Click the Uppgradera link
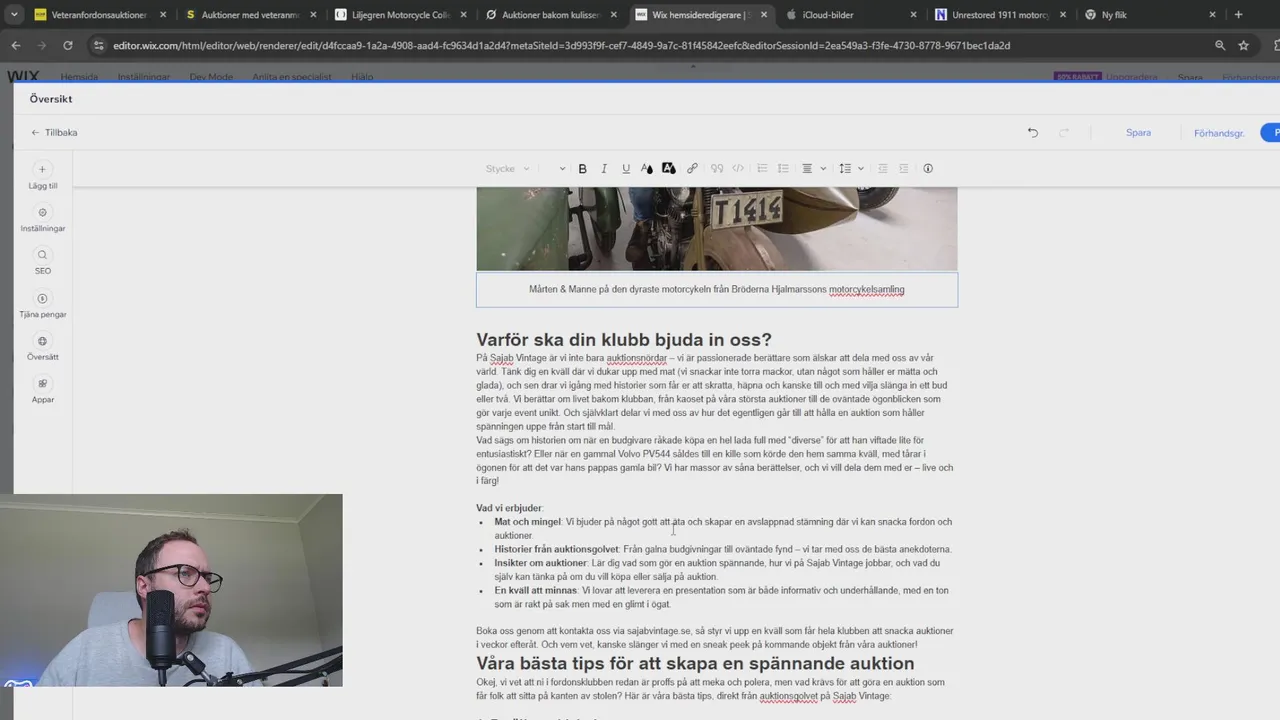 (x=1133, y=77)
